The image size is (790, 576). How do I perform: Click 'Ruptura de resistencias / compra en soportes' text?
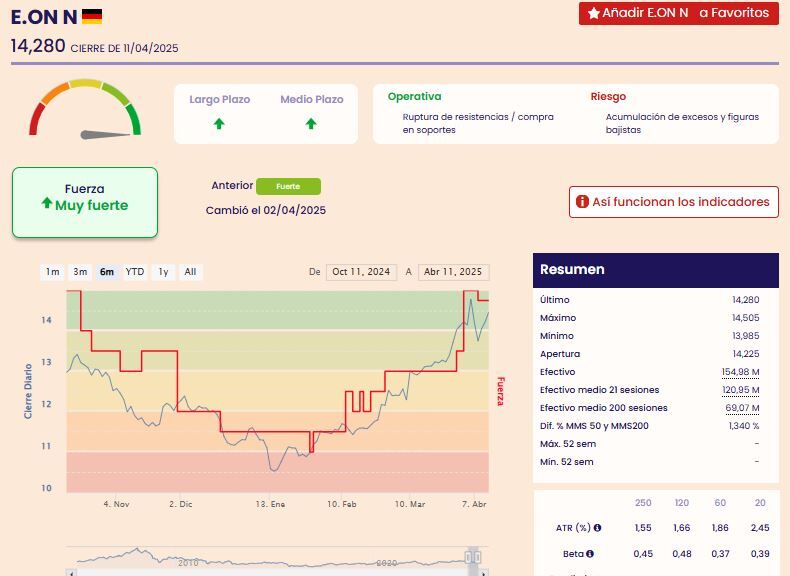point(478,123)
